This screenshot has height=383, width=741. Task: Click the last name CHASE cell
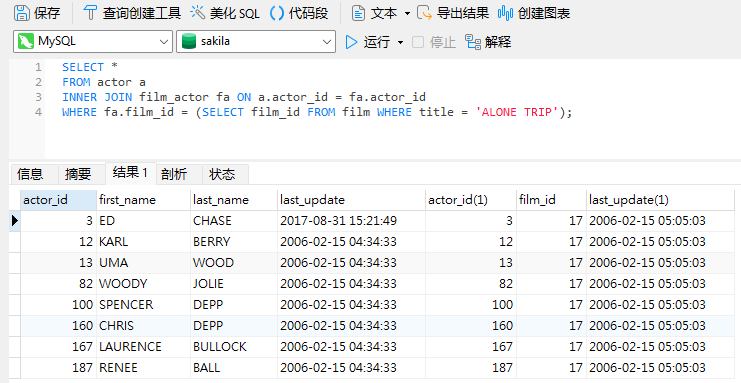234,221
